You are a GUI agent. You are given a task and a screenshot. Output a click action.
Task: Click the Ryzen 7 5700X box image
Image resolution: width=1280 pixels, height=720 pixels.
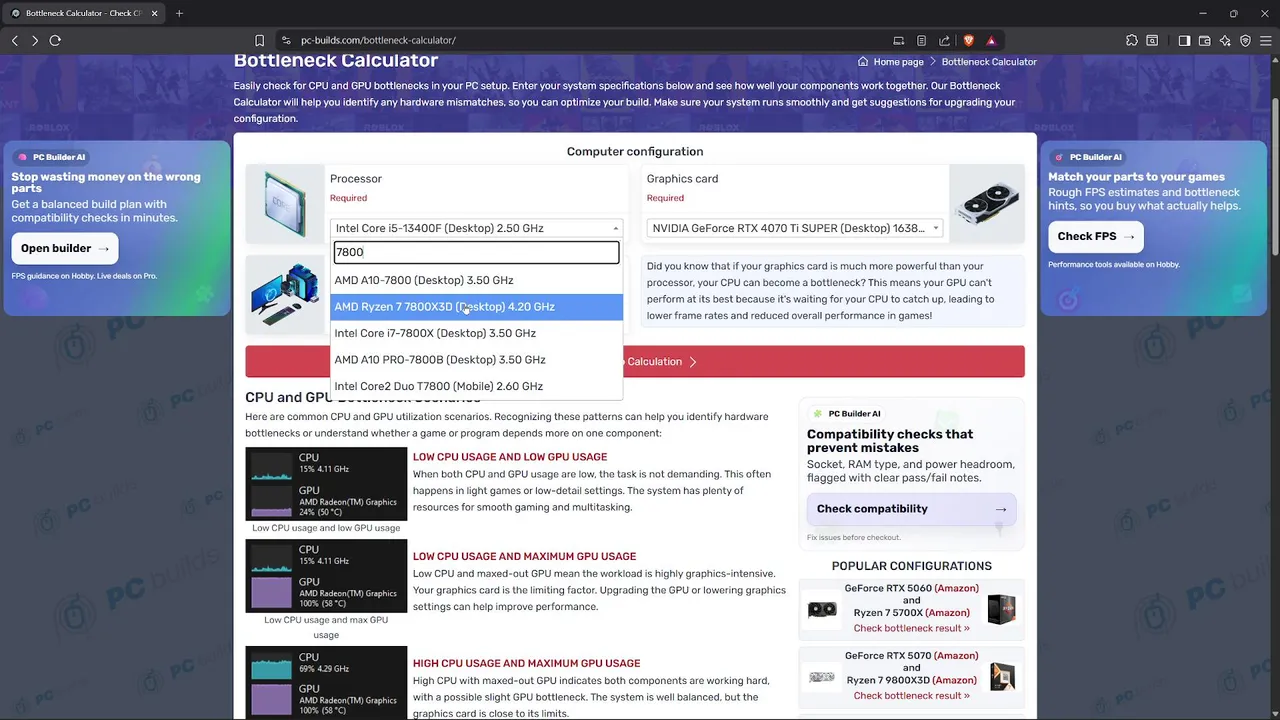coord(1001,609)
